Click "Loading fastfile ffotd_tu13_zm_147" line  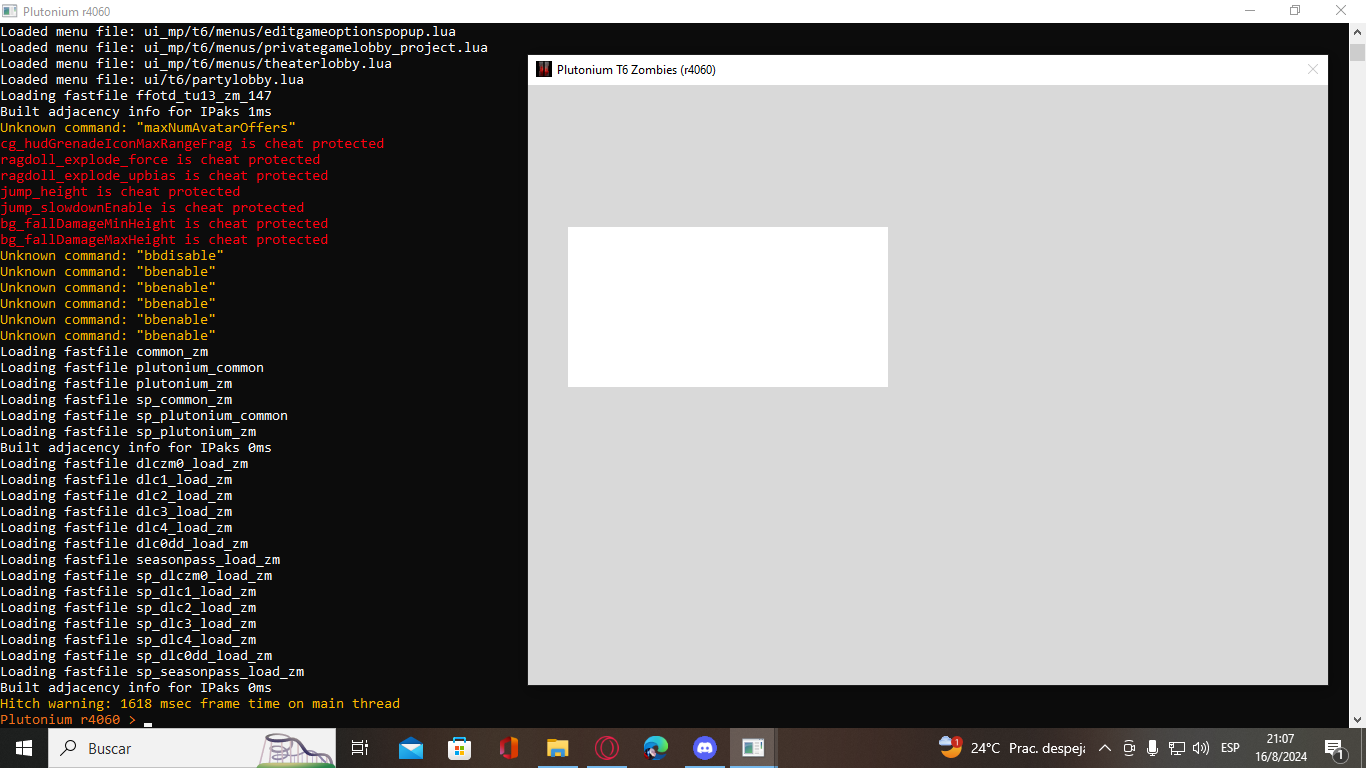(x=136, y=96)
